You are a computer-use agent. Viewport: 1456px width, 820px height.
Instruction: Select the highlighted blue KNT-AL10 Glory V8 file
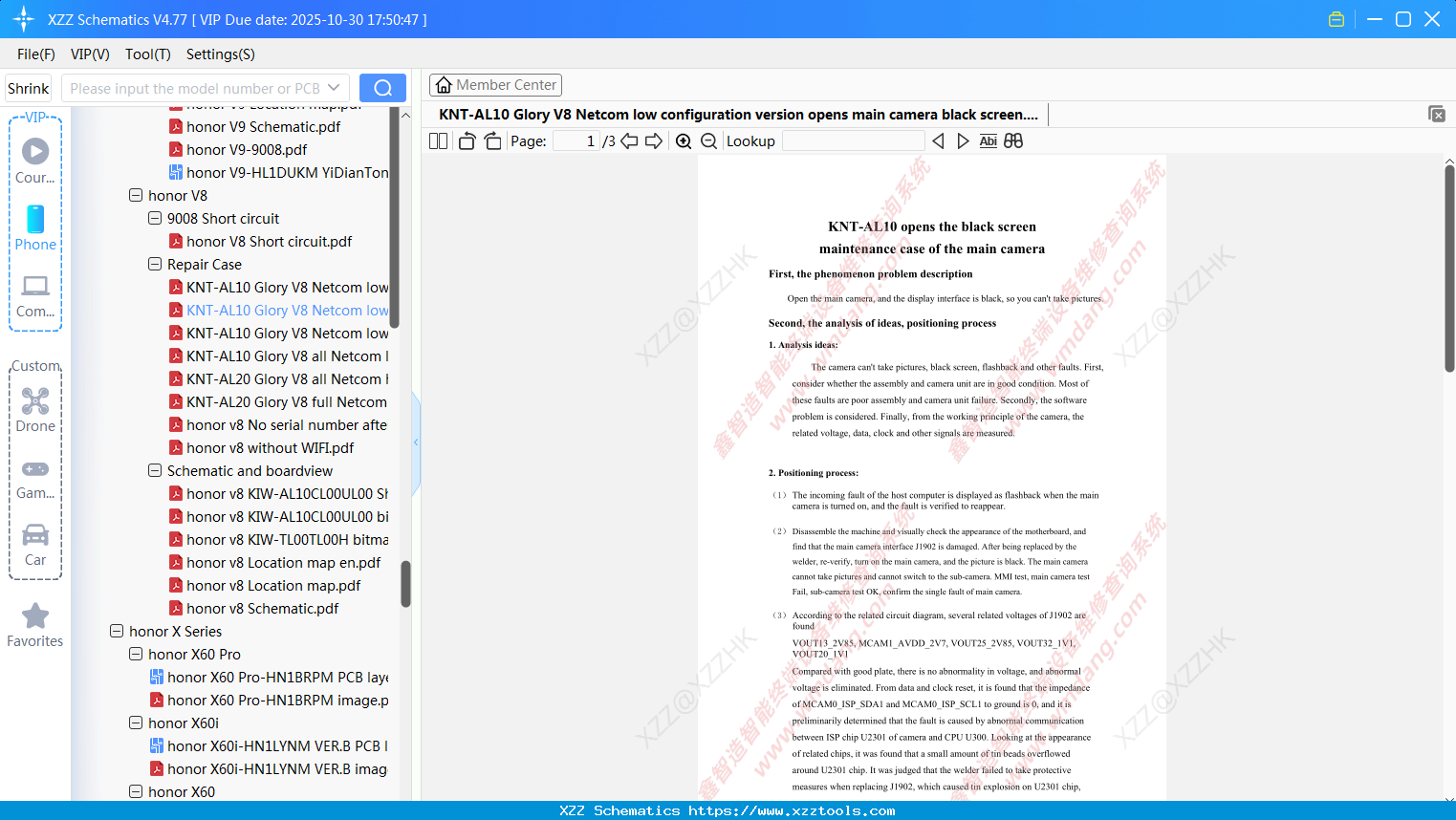[279, 310]
